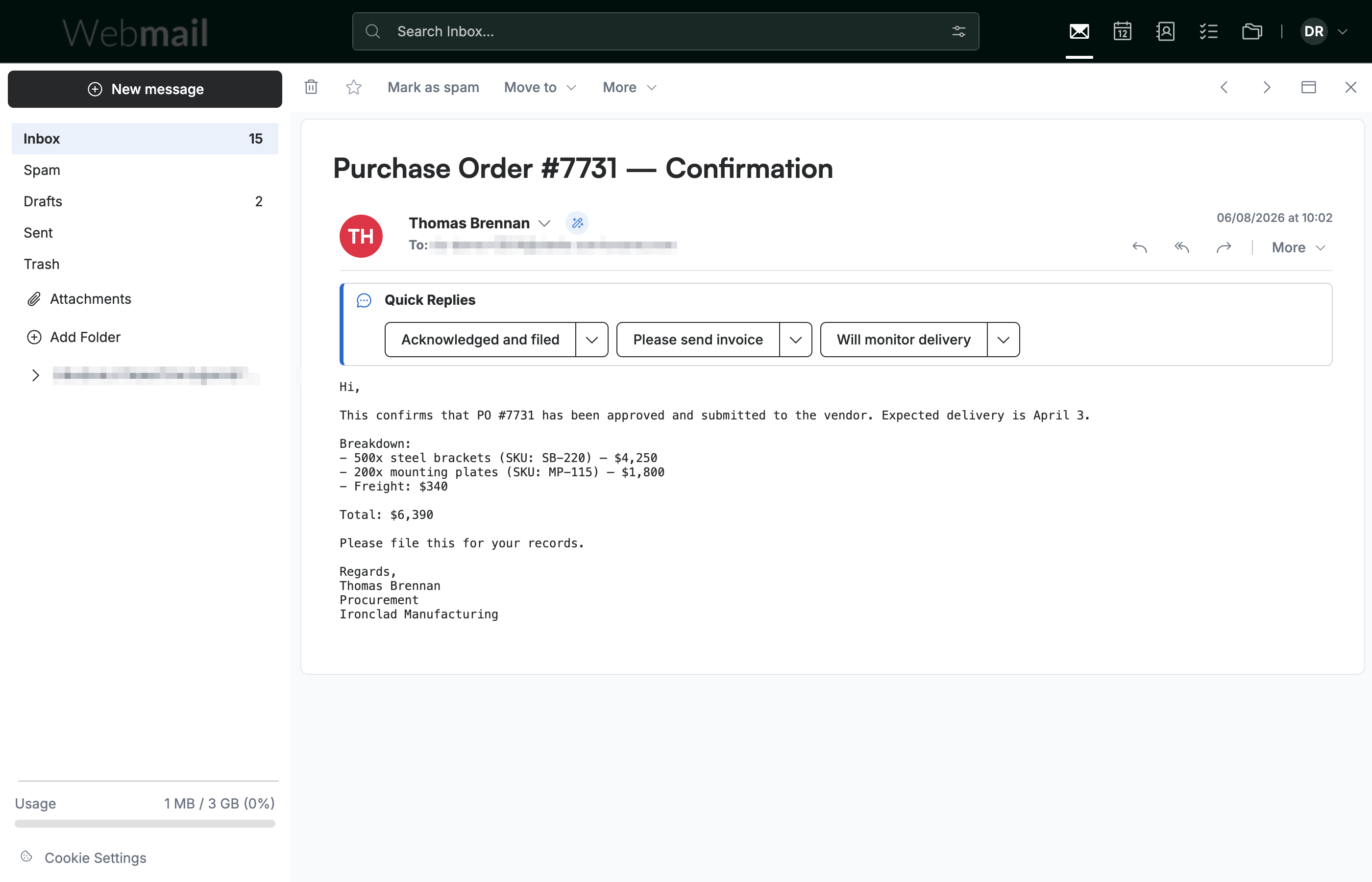1372x882 pixels.
Task: Open the Move to dropdown
Action: [x=540, y=87]
